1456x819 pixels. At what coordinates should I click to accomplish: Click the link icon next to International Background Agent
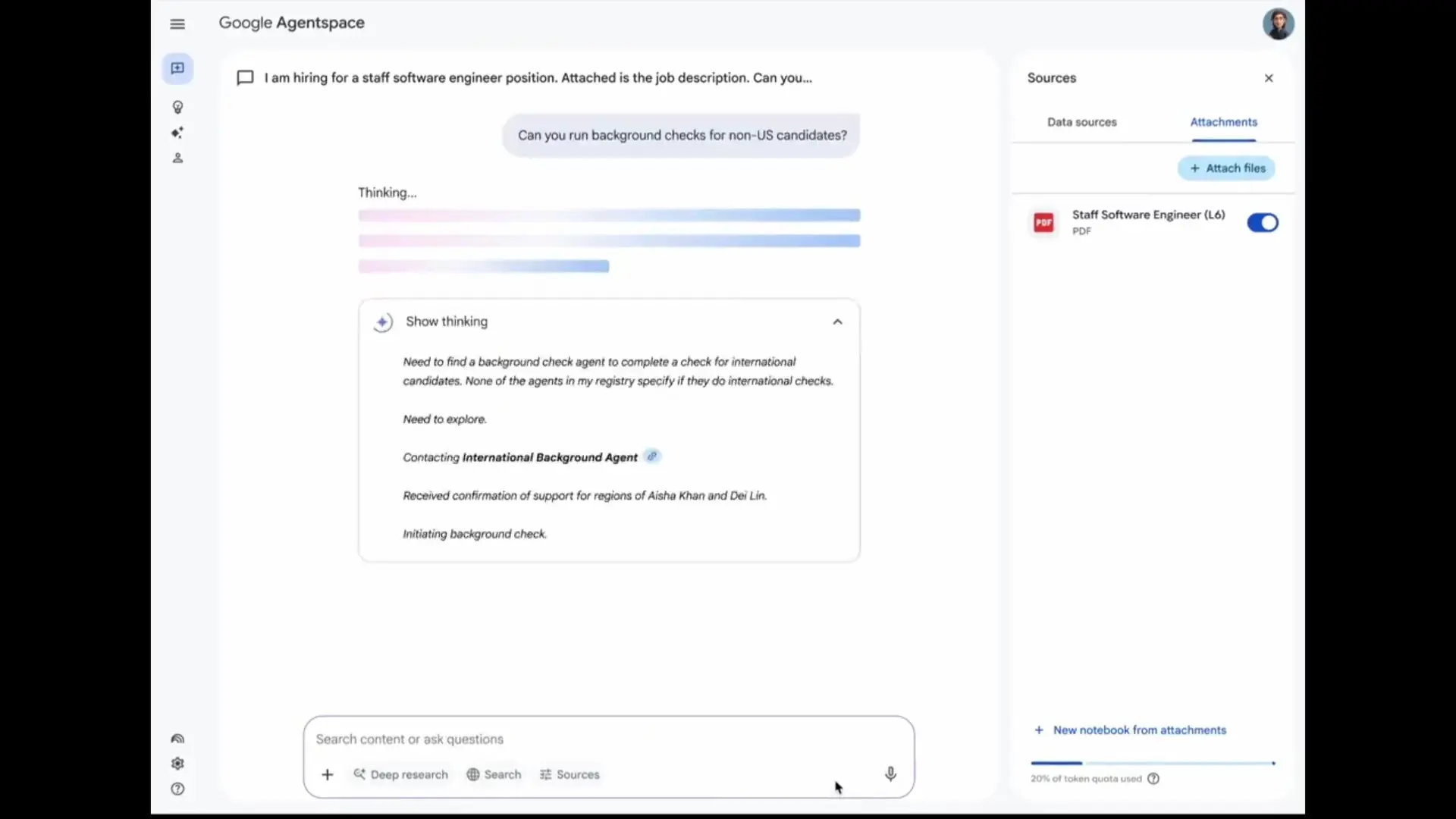coord(651,457)
